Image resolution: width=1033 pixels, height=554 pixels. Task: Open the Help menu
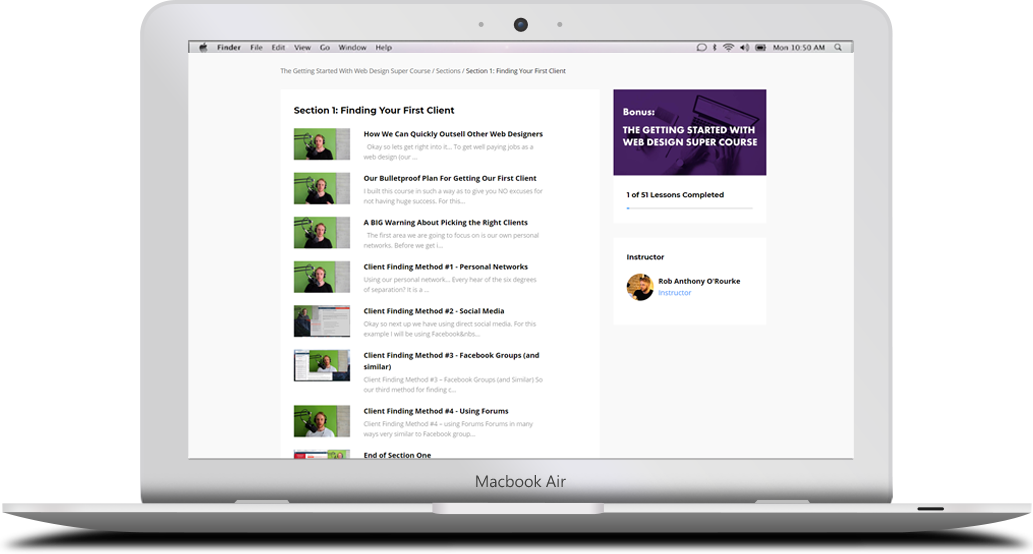tap(383, 47)
